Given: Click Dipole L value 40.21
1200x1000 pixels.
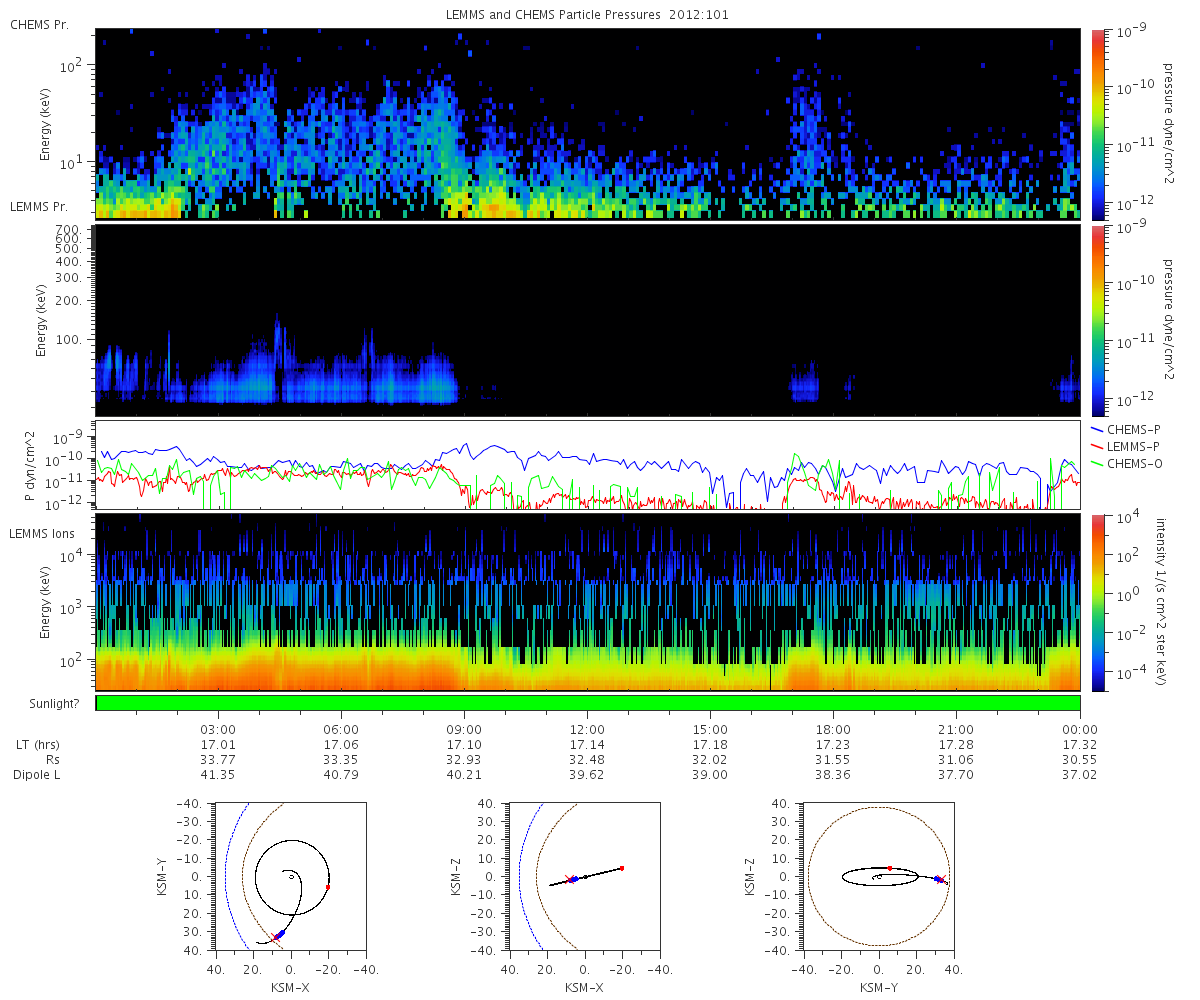Looking at the screenshot, I should pos(465,775).
